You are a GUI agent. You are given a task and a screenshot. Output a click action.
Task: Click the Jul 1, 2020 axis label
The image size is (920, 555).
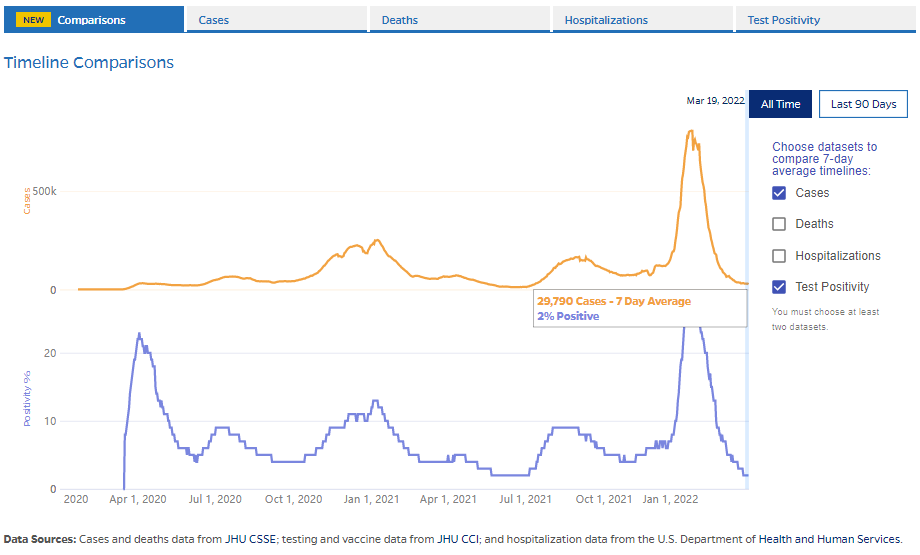point(215,499)
